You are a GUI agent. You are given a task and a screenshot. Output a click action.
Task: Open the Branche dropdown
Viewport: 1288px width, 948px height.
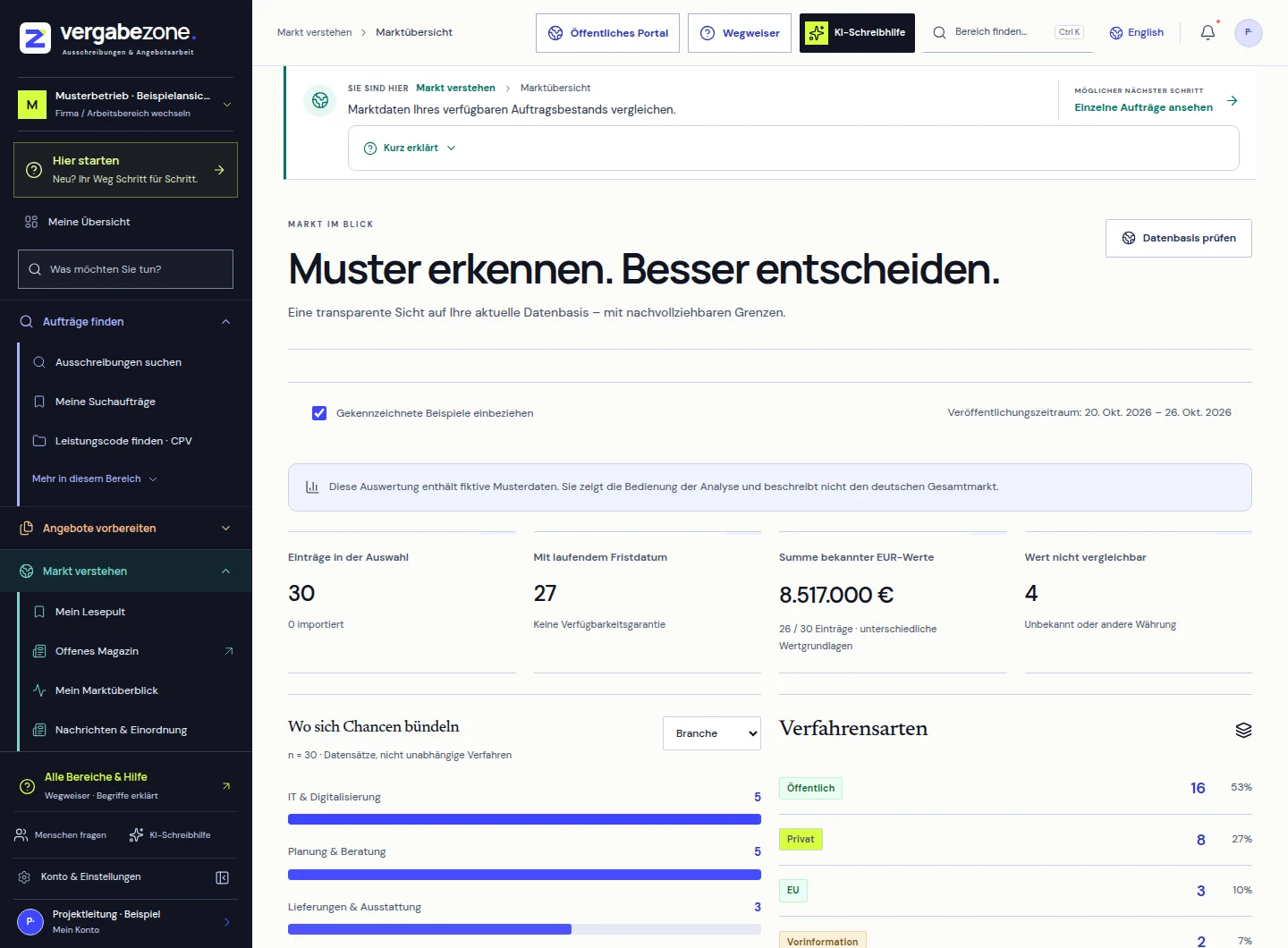[x=712, y=733]
